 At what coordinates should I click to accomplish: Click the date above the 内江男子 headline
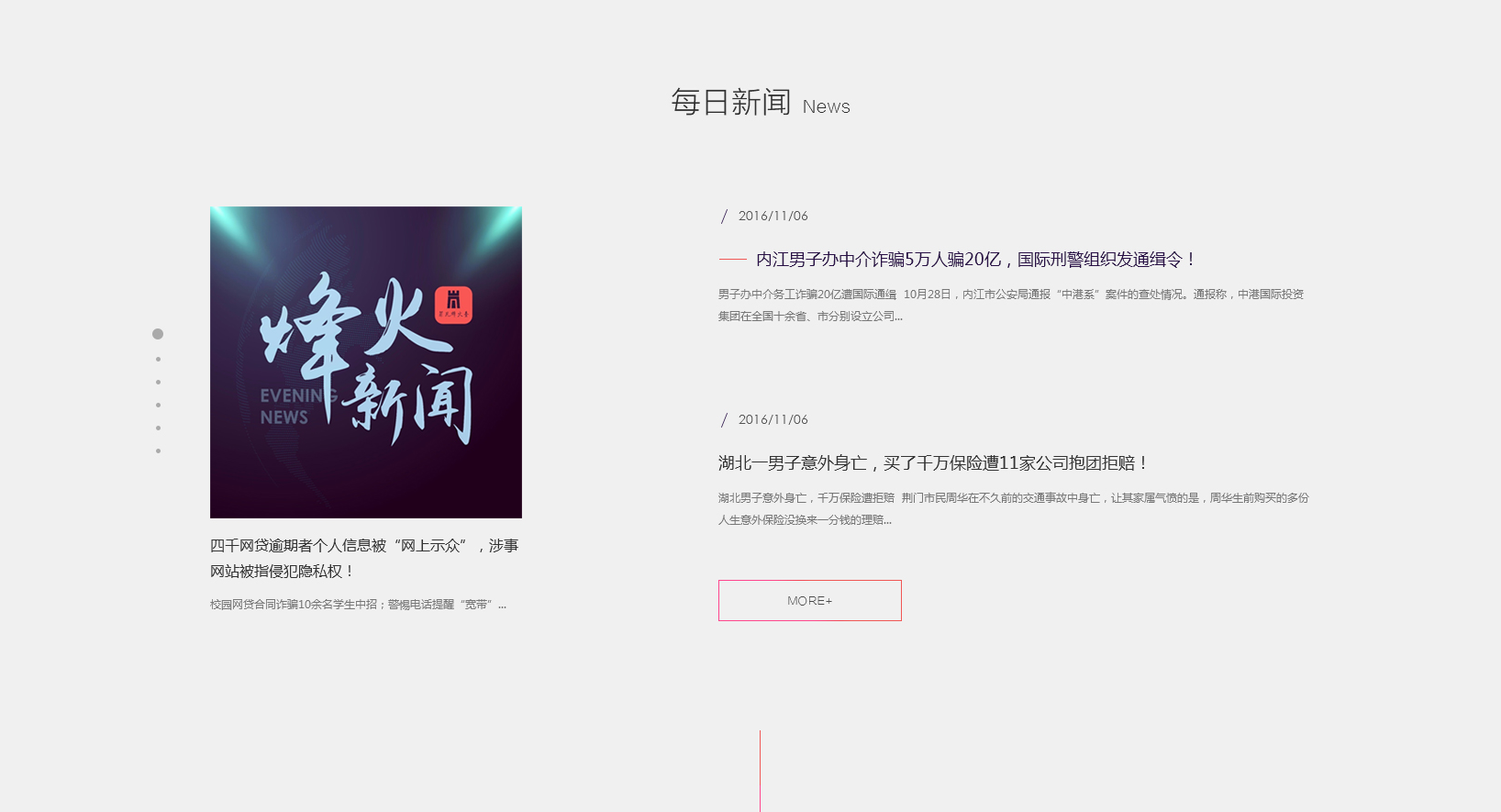pos(773,217)
